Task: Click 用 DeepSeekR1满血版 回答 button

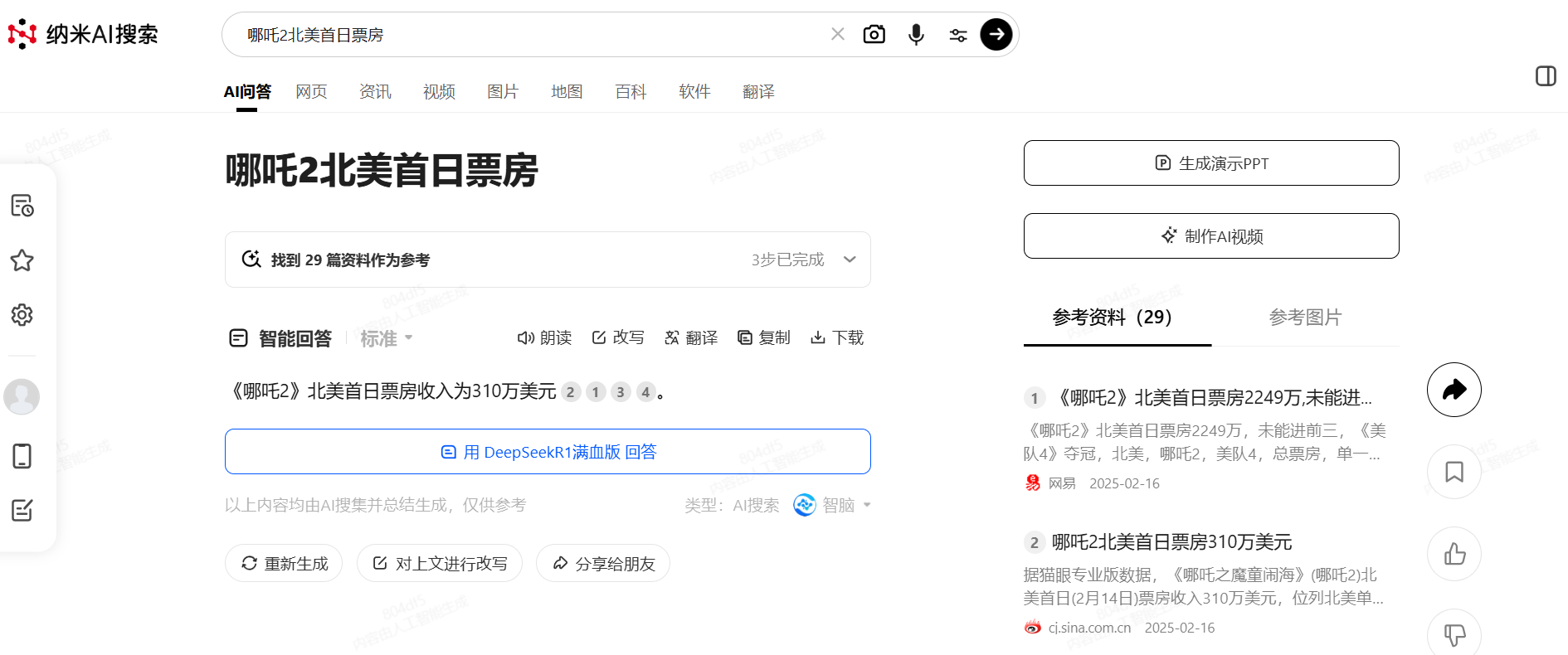Action: coord(548,452)
